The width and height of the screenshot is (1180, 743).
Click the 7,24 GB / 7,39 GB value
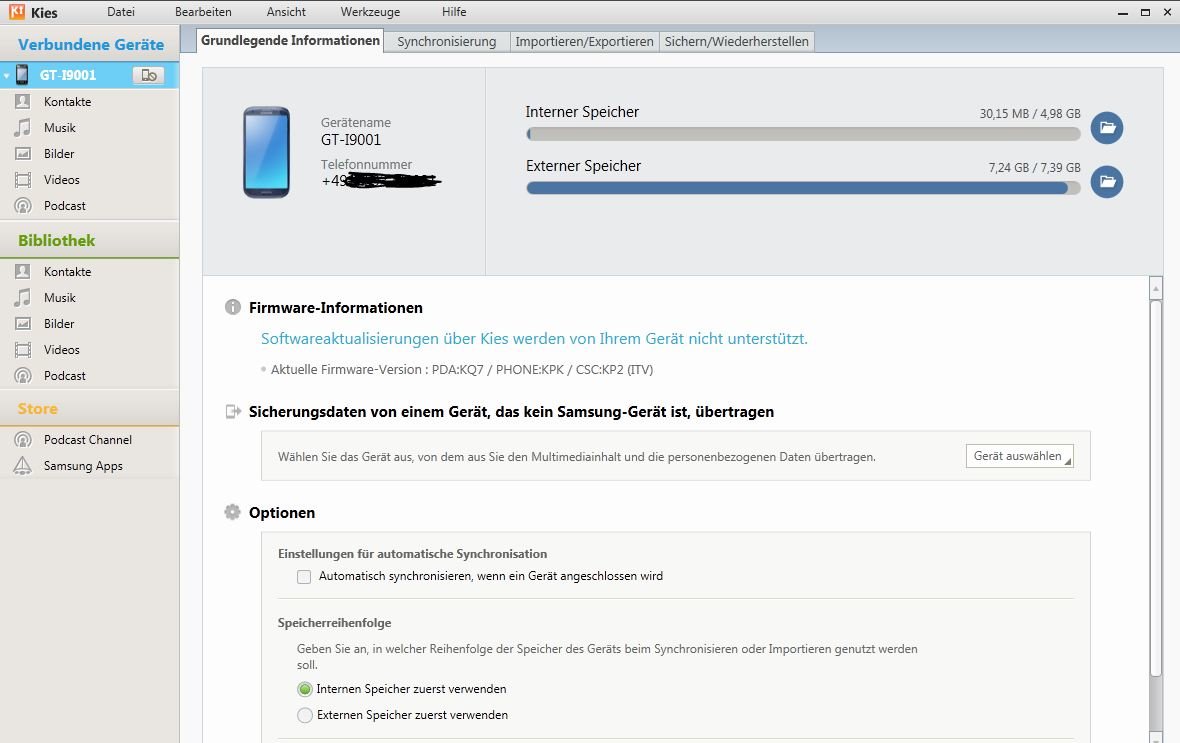[1034, 168]
